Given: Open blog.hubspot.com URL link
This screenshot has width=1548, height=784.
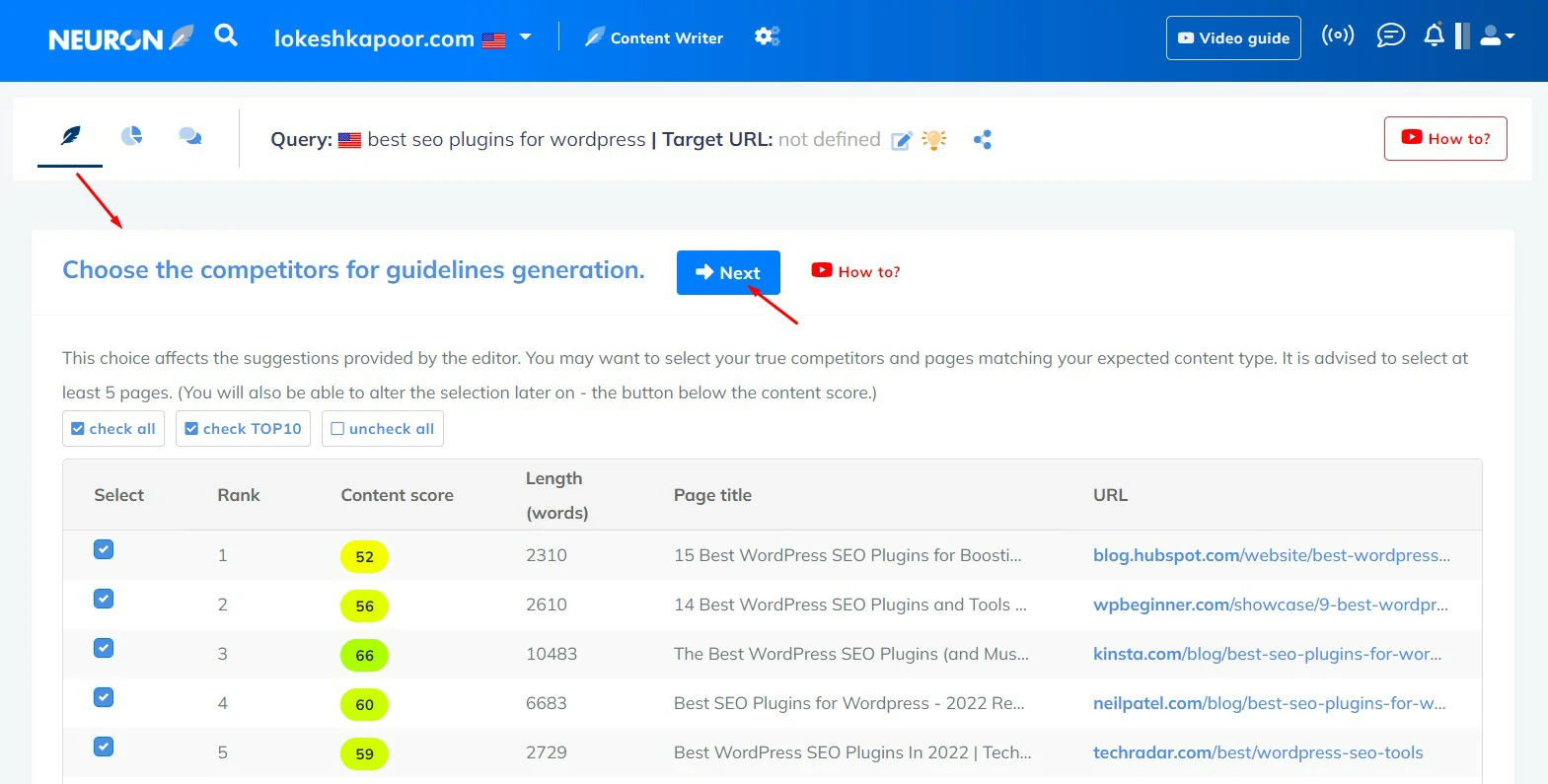Looking at the screenshot, I should [1272, 555].
